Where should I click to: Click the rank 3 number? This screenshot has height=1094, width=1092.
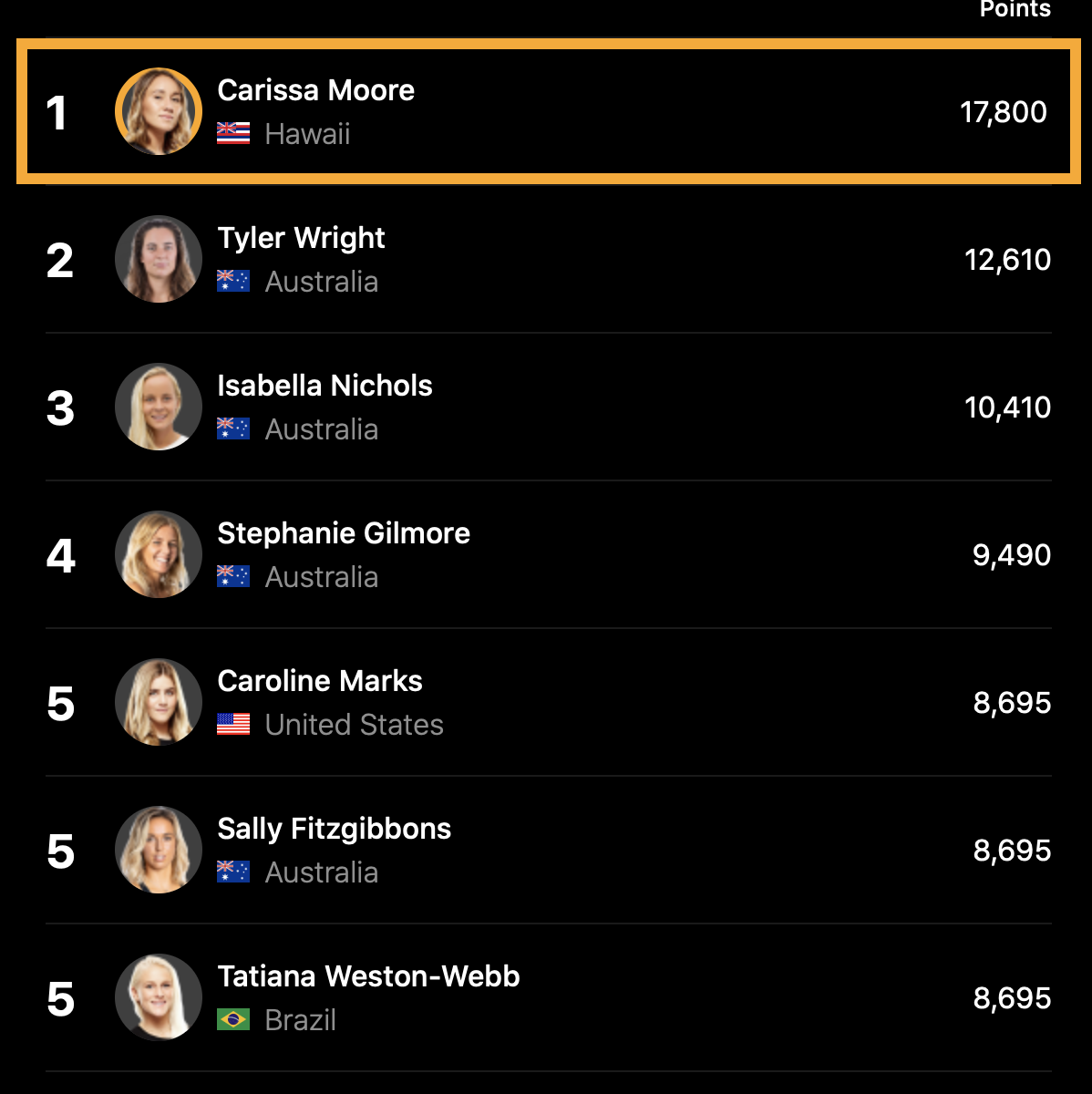pos(60,408)
